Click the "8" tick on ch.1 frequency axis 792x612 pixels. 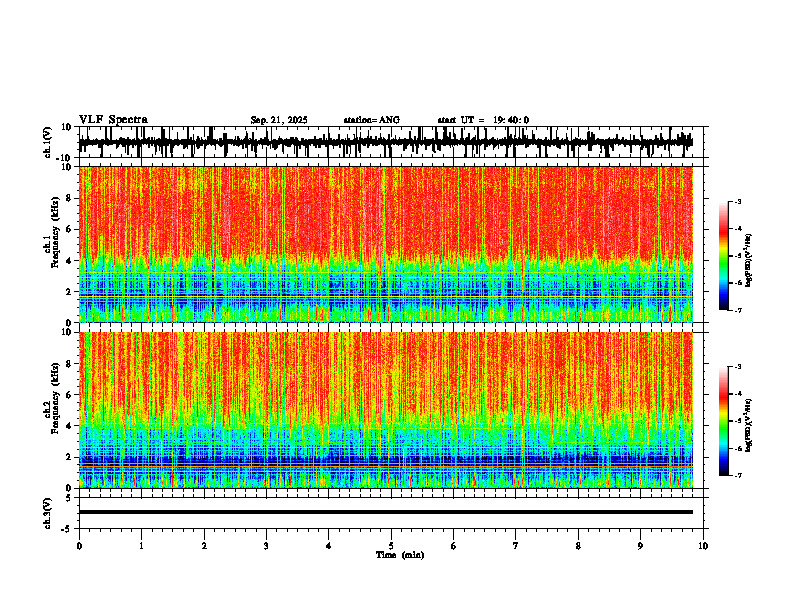(70, 198)
